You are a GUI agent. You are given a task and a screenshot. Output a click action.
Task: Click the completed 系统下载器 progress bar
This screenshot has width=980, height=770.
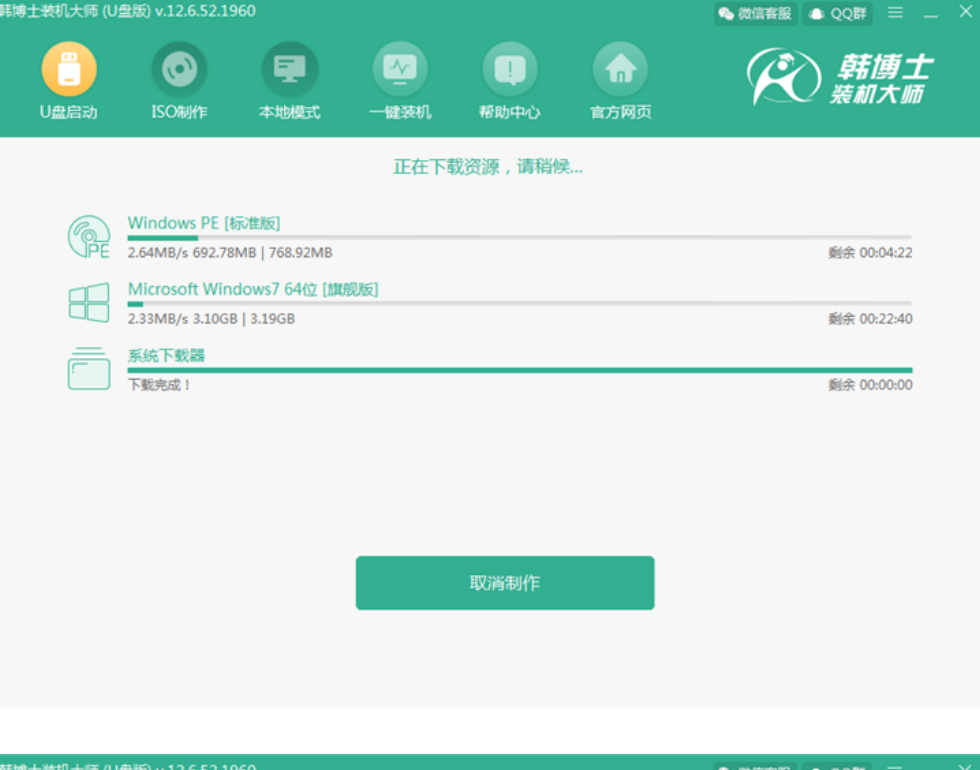pos(519,370)
